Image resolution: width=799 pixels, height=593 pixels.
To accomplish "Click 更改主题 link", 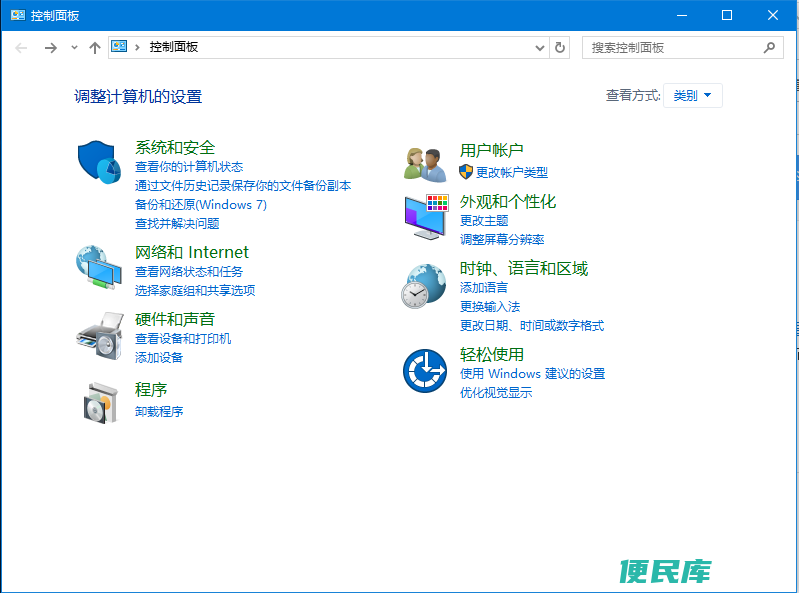I will 484,220.
